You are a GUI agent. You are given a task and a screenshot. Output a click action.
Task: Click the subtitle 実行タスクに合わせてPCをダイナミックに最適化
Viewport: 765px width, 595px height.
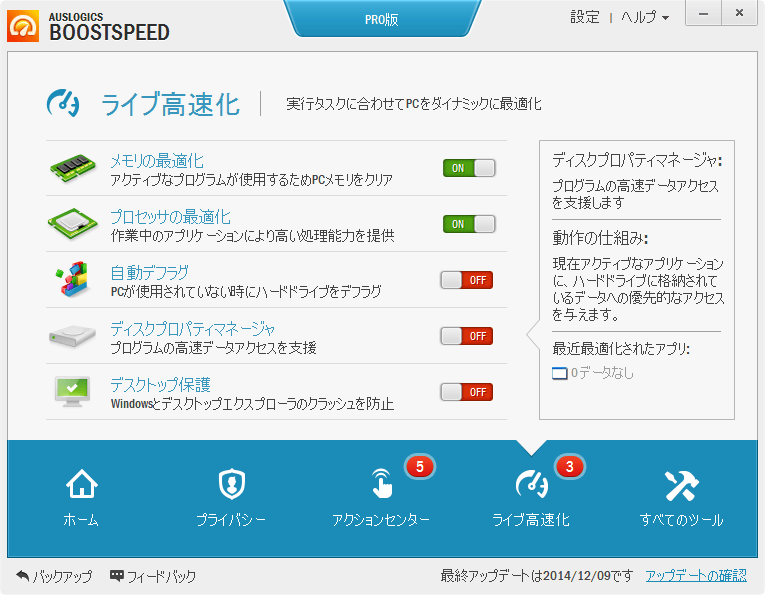pyautogui.click(x=414, y=104)
